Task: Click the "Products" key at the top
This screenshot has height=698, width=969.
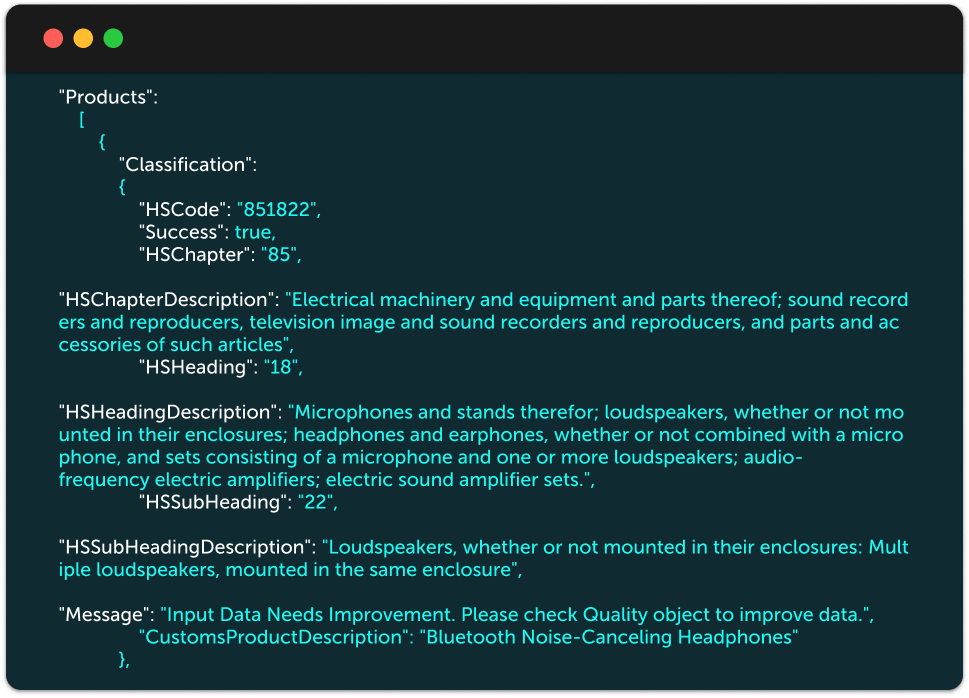Action: pyautogui.click(x=109, y=98)
